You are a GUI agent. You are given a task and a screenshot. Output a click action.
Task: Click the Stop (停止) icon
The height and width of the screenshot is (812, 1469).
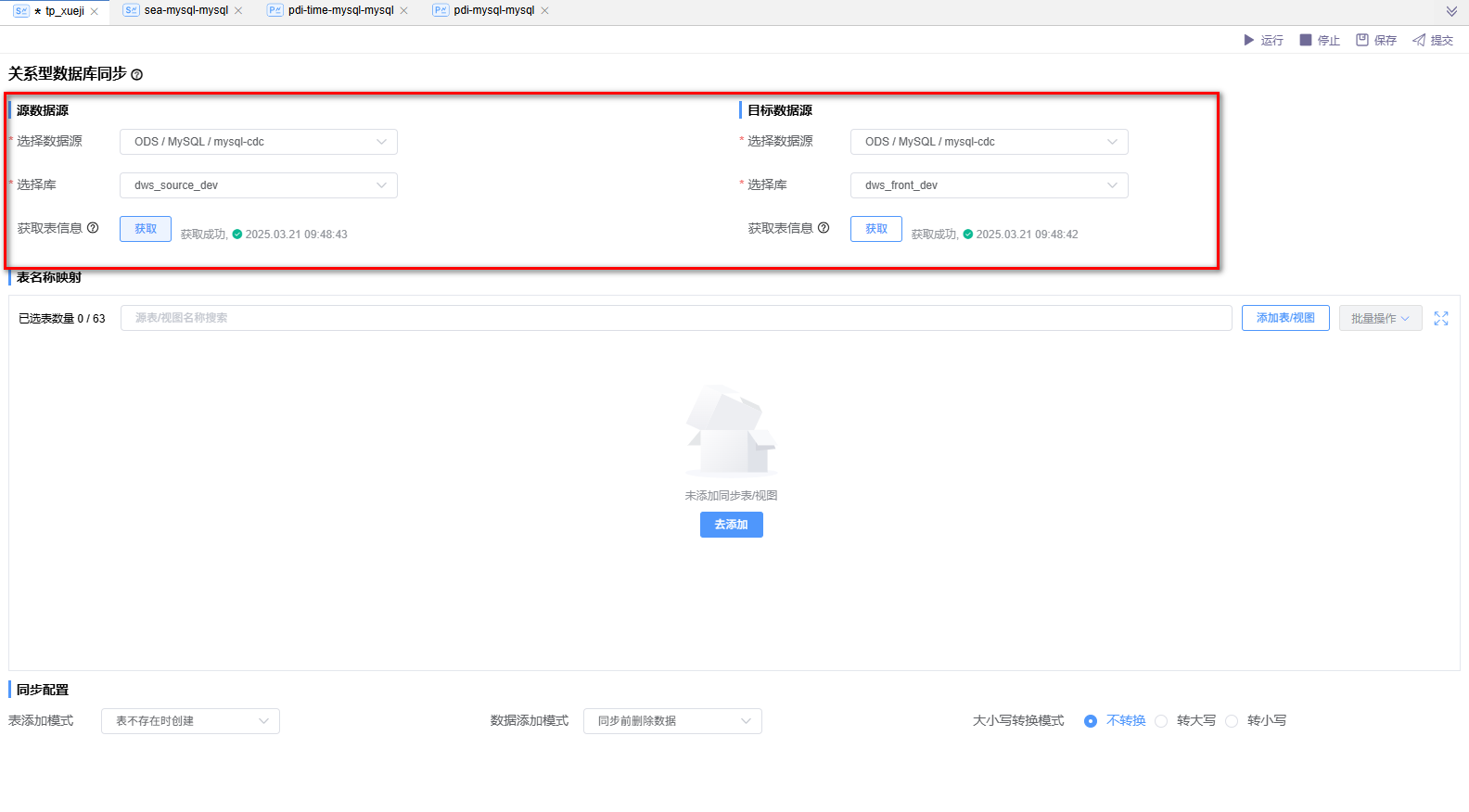pos(1306,40)
